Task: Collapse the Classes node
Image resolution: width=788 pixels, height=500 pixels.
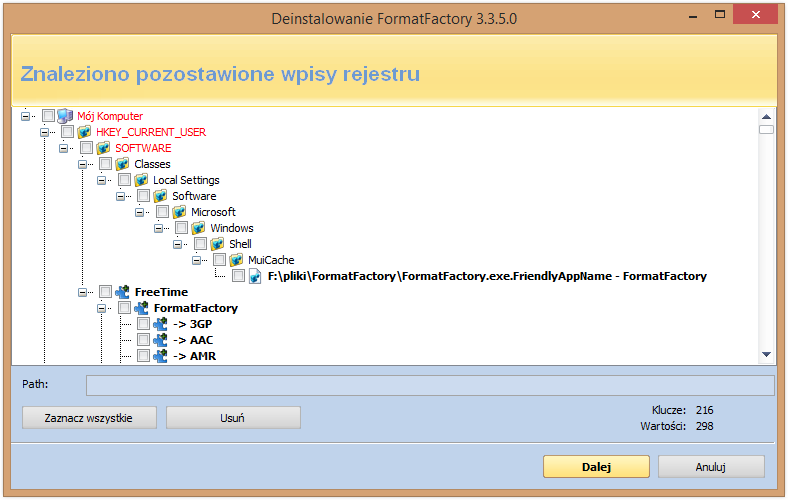Action: (83, 164)
